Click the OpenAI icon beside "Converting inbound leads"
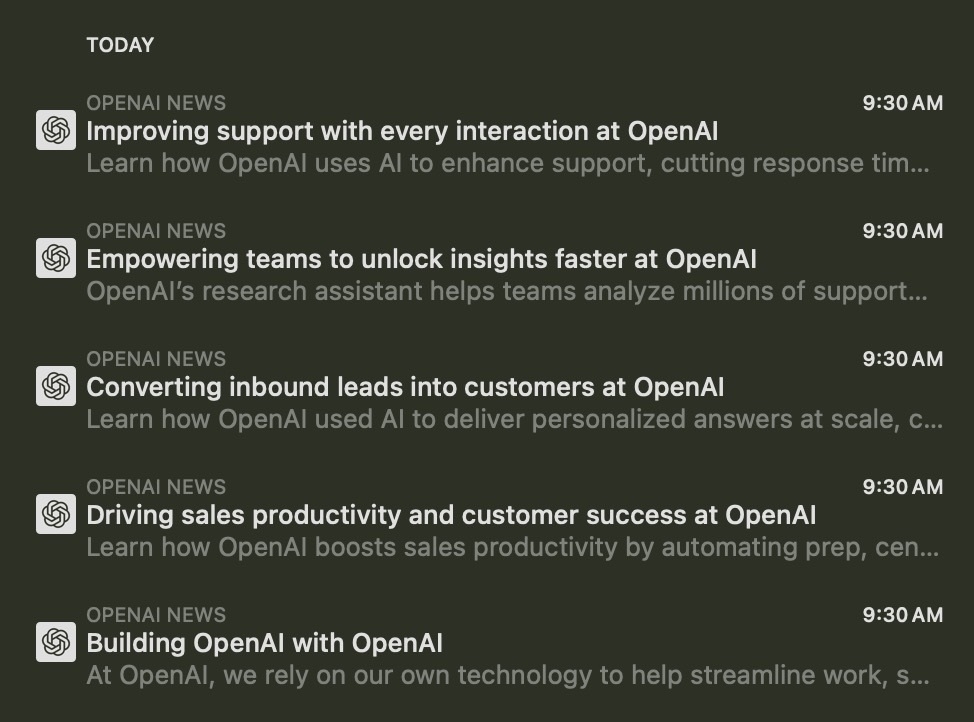Screen dimensions: 974x722 click(x=56, y=387)
